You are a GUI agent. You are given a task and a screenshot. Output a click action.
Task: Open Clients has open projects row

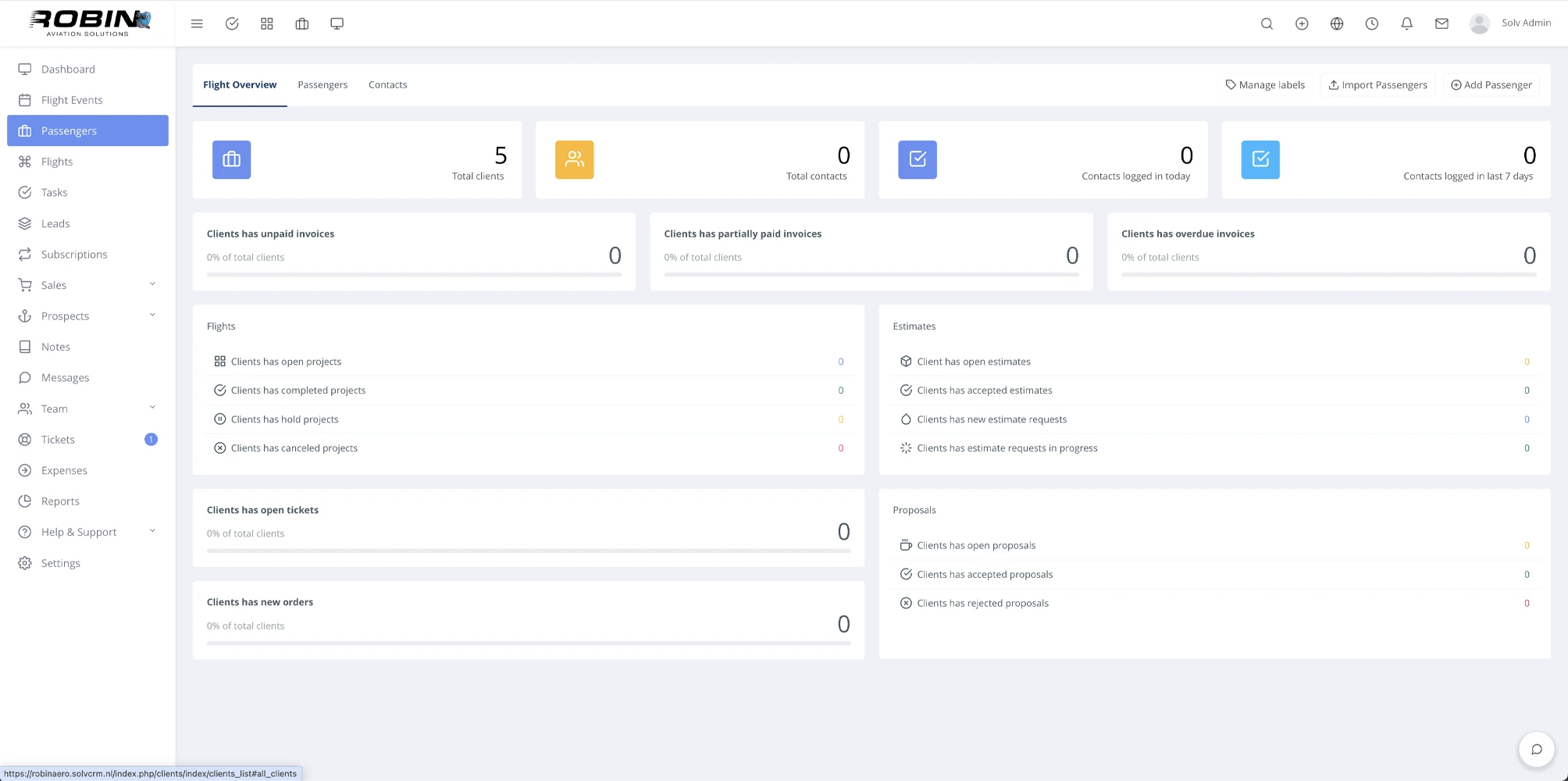(x=286, y=362)
